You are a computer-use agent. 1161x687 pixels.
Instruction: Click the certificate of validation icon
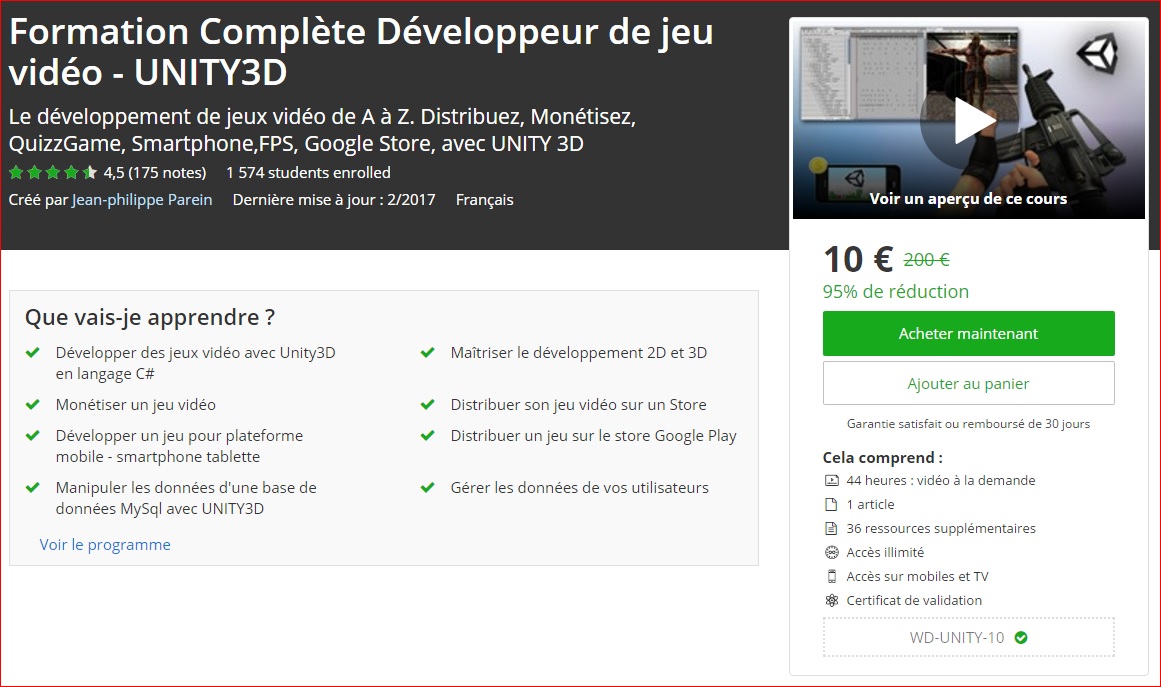point(832,600)
